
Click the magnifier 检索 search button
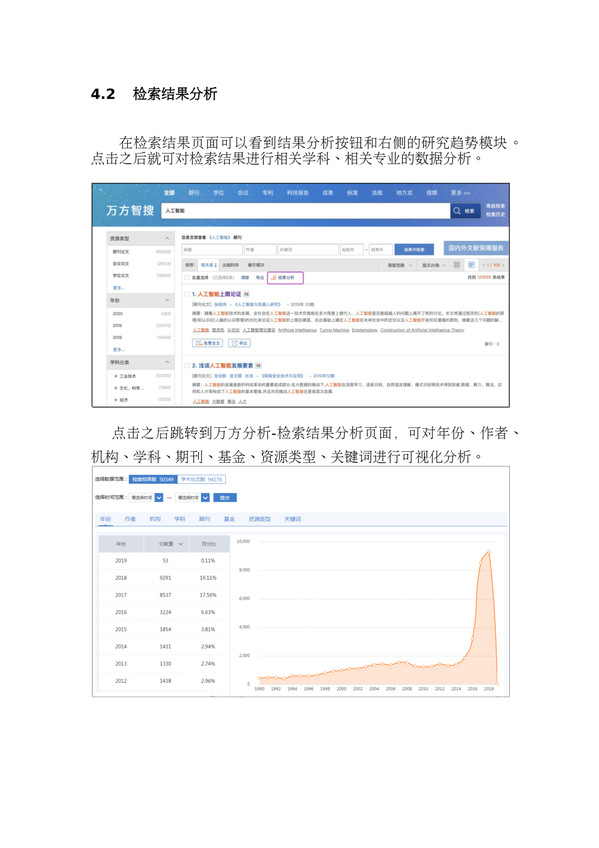[x=465, y=211]
